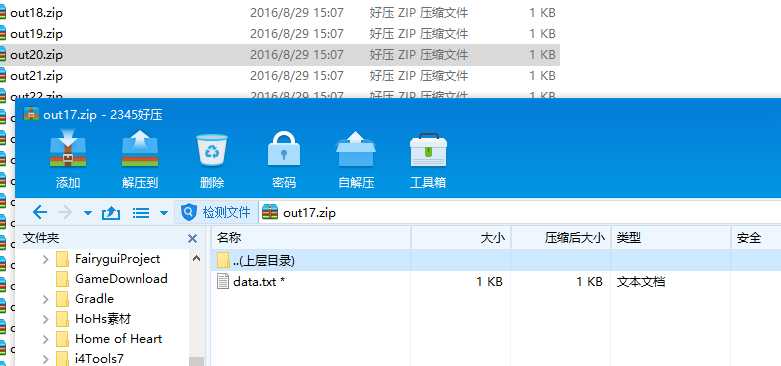The width and height of the screenshot is (781, 366).
Task: Open the view mode dropdown arrow
Action: pos(163,213)
